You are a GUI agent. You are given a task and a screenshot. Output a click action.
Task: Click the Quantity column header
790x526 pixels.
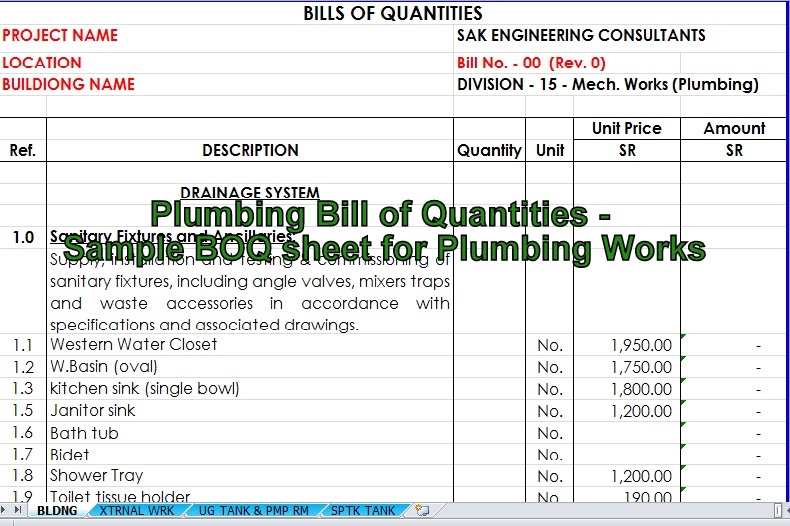coord(489,150)
